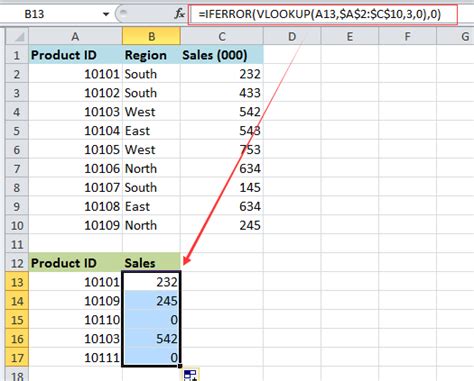The image size is (474, 381).
Task: Select cell with Product ID 10107
Action: [75, 187]
